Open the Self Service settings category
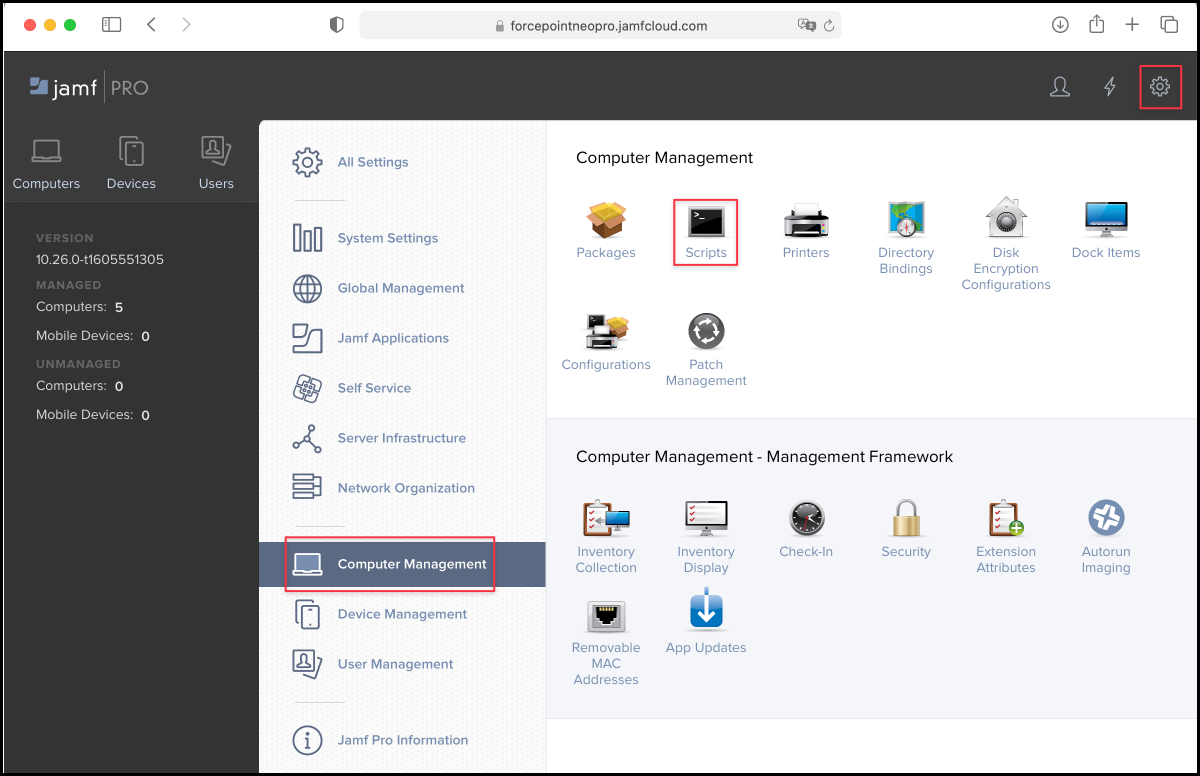1200x776 pixels. (x=374, y=388)
